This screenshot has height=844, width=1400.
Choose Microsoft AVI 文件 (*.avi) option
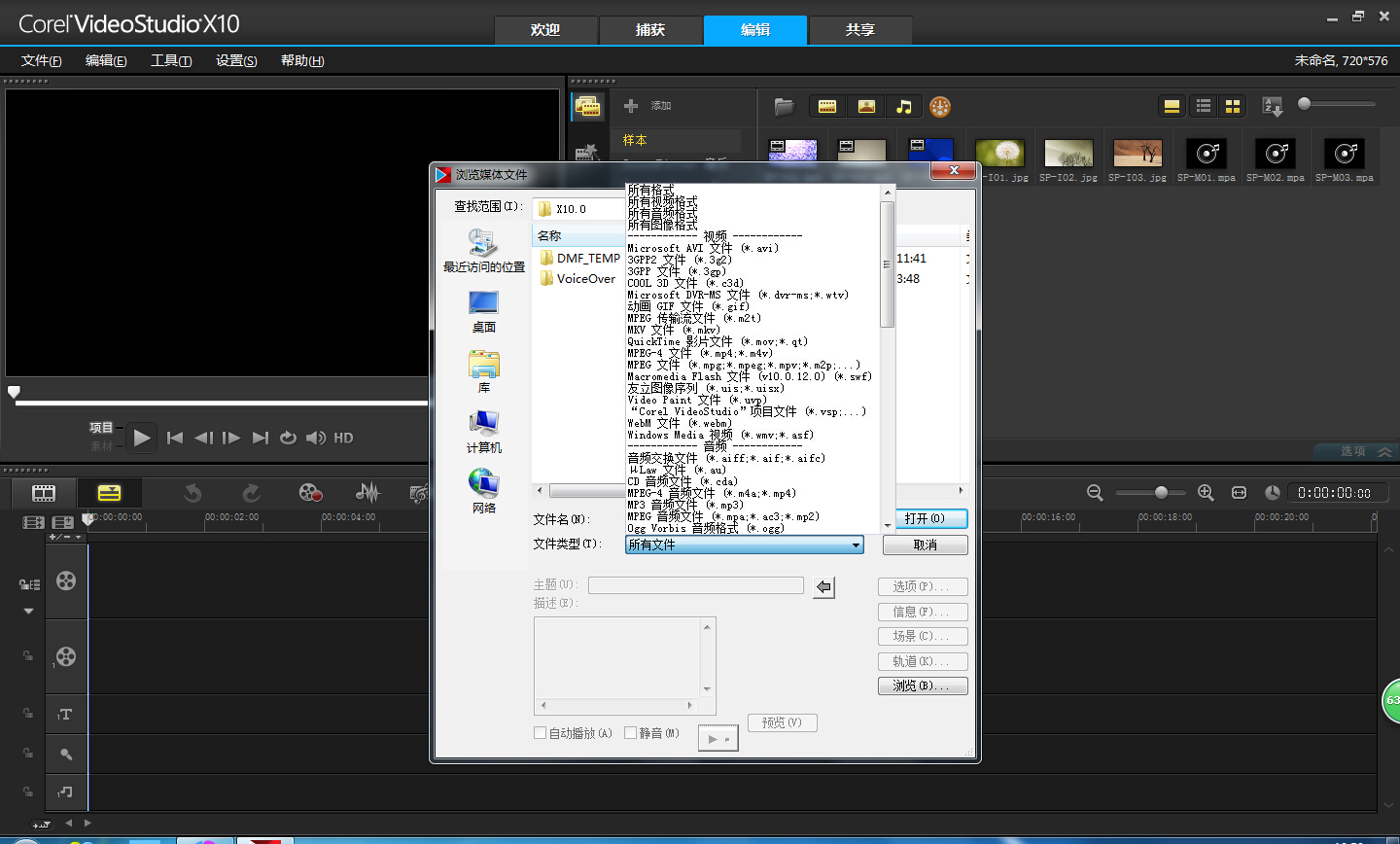[x=703, y=248]
